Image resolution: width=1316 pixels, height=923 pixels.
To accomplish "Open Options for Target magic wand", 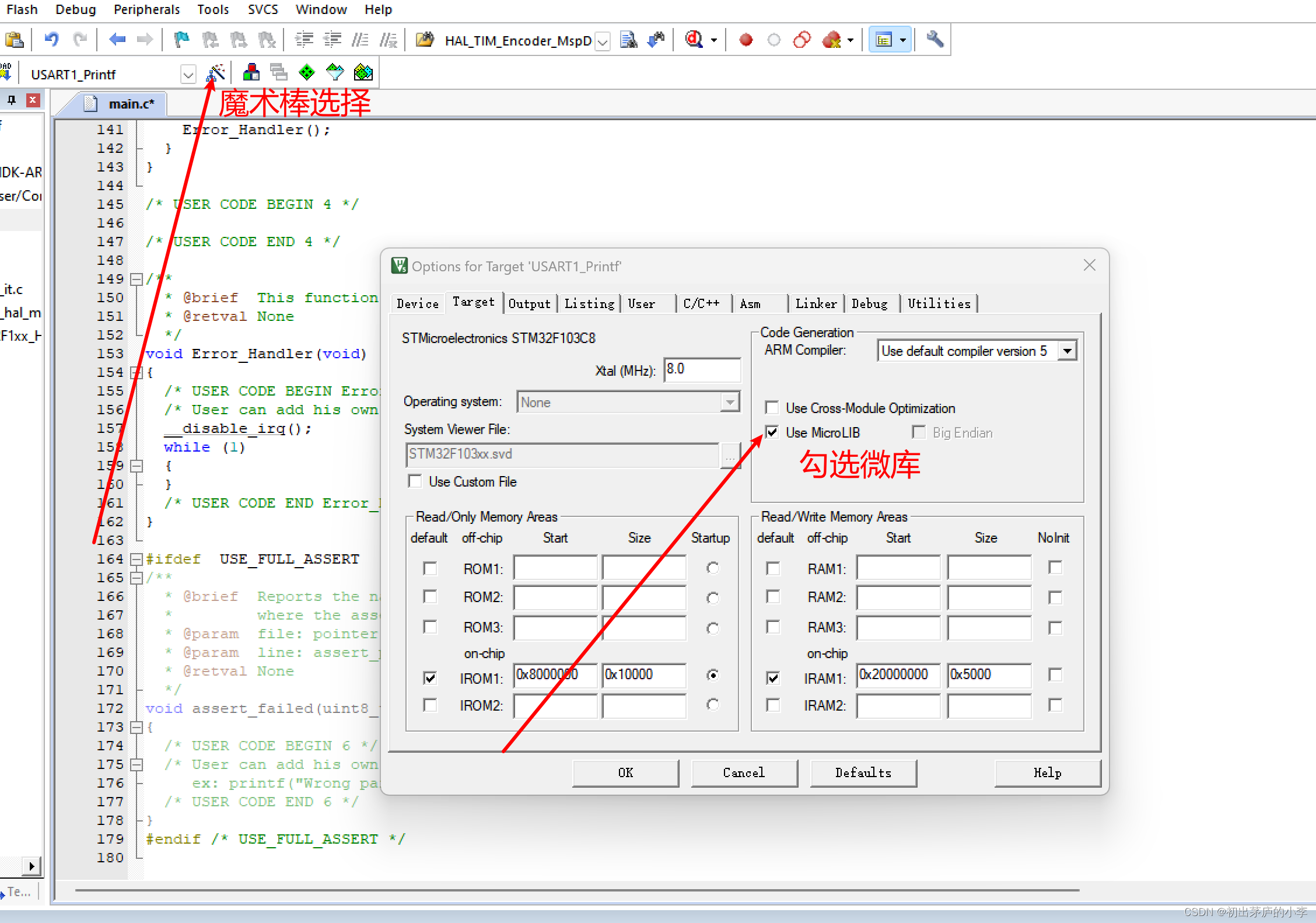I will [216, 73].
